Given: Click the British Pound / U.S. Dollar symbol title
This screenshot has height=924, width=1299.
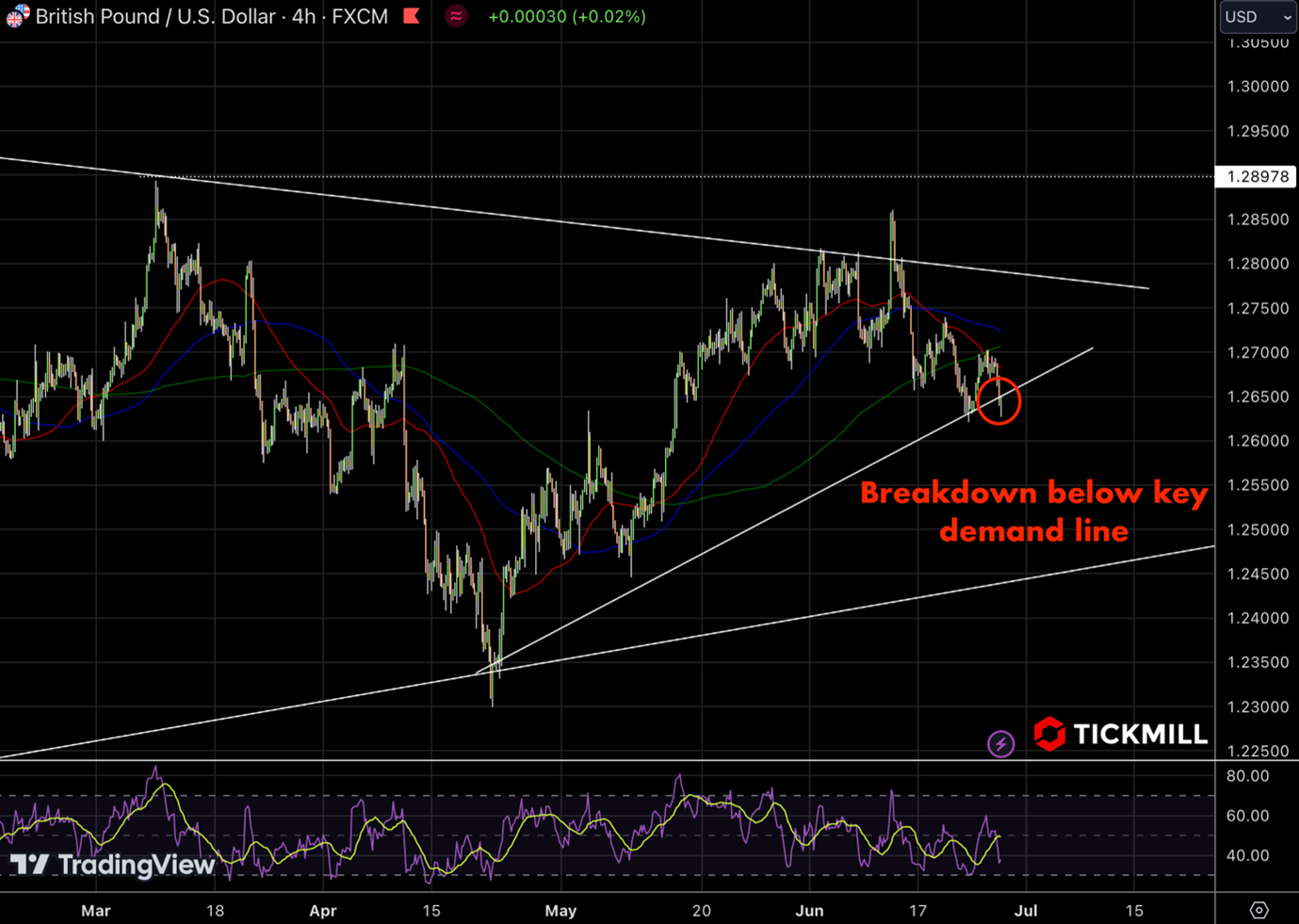Looking at the screenshot, I should [155, 16].
